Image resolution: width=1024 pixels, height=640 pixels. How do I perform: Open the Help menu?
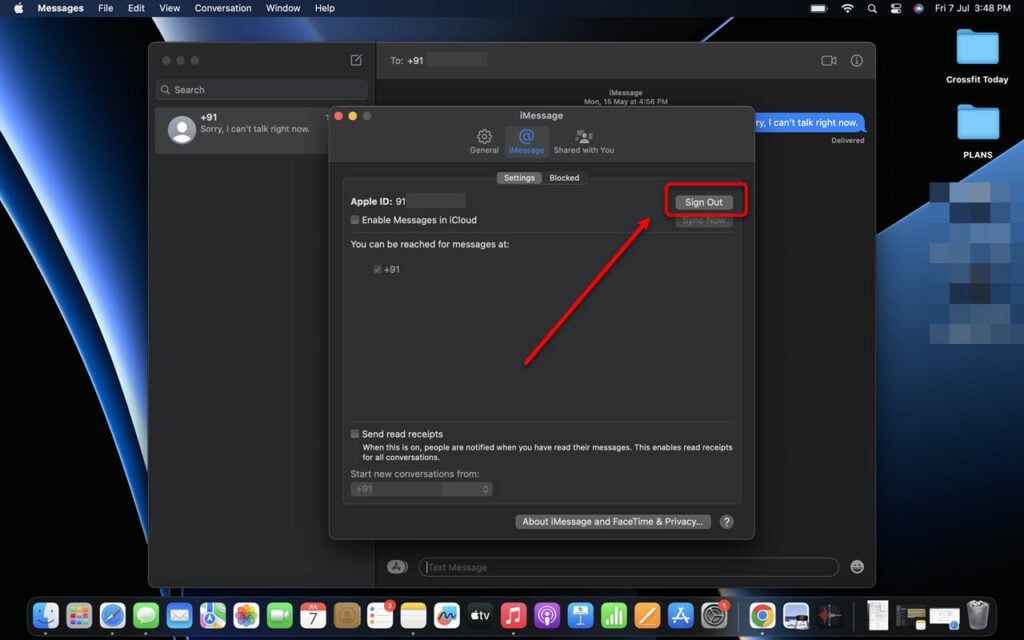coord(325,8)
